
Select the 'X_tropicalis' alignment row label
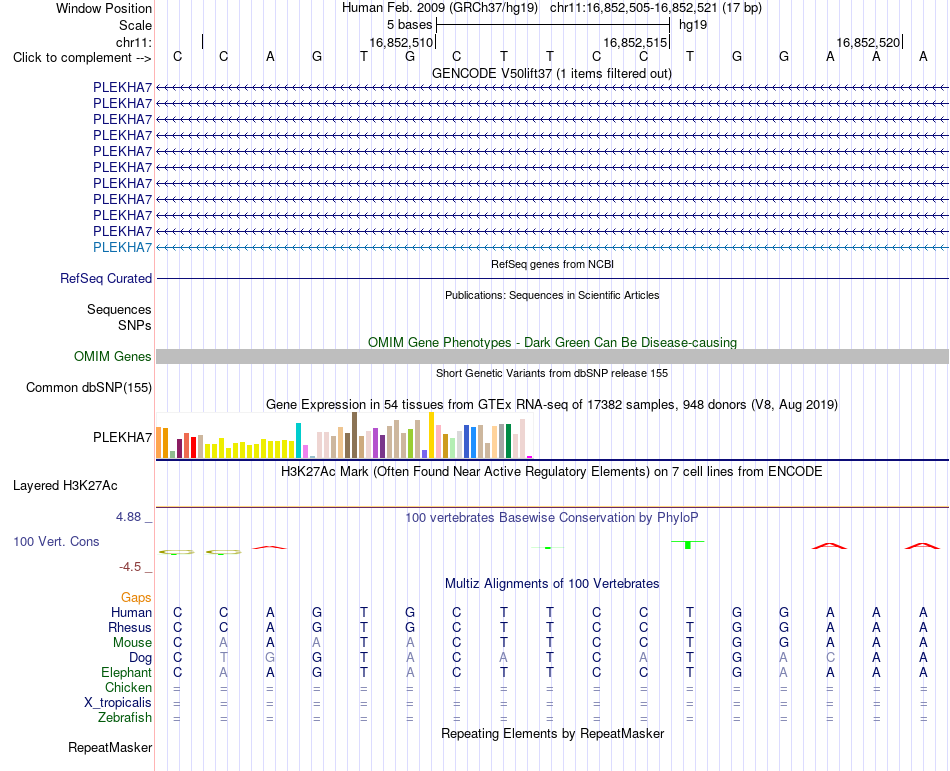(118, 703)
